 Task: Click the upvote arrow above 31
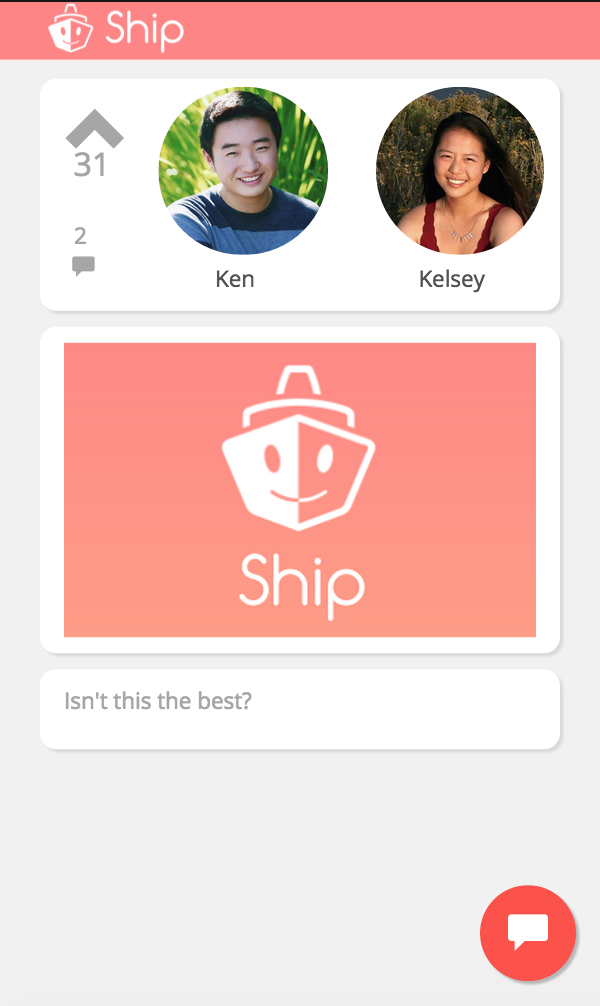[x=94, y=129]
